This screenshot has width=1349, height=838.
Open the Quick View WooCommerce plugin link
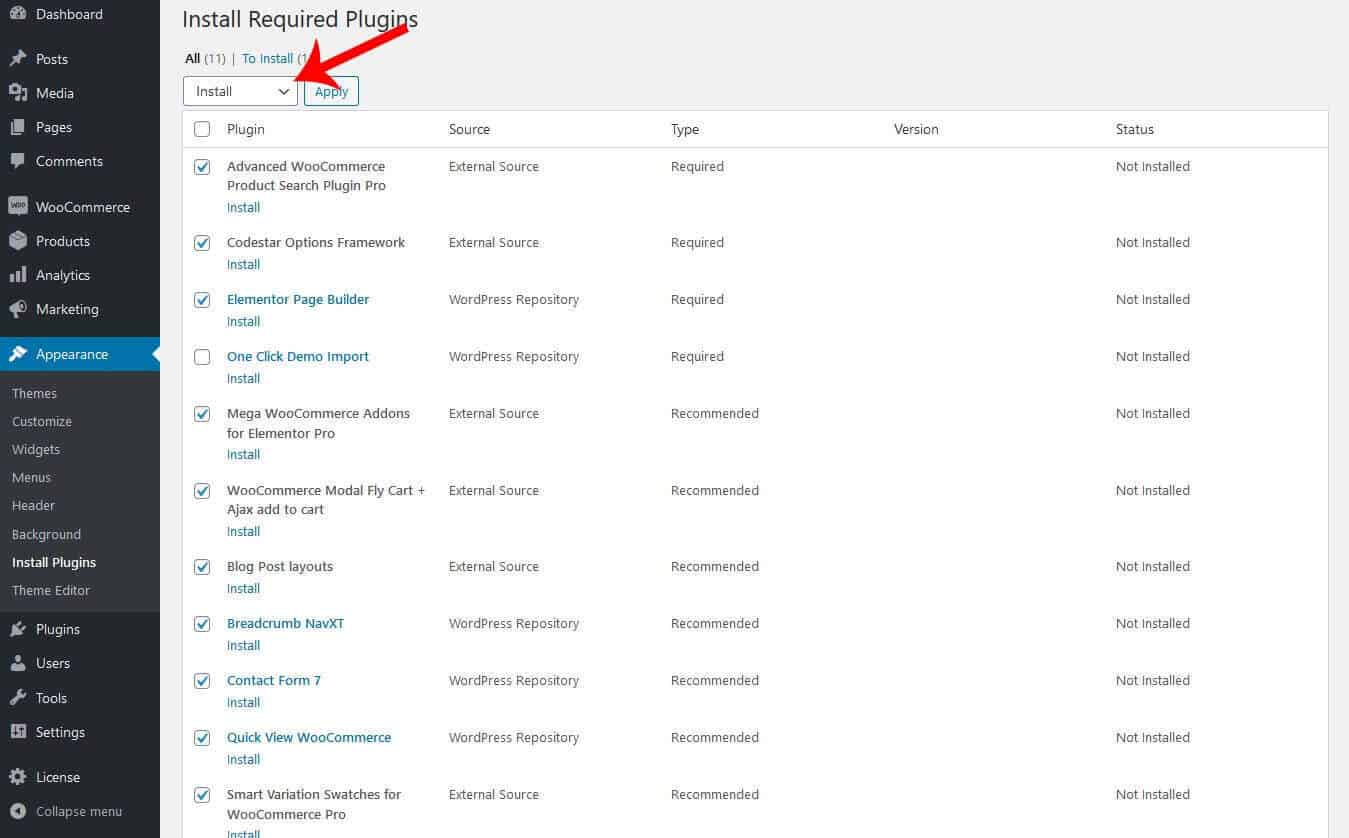tap(309, 737)
